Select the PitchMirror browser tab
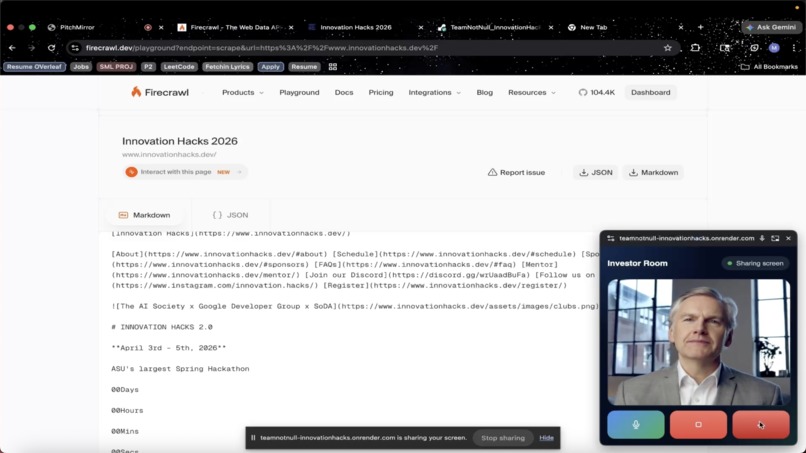The height and width of the screenshot is (453, 806). coord(77,27)
